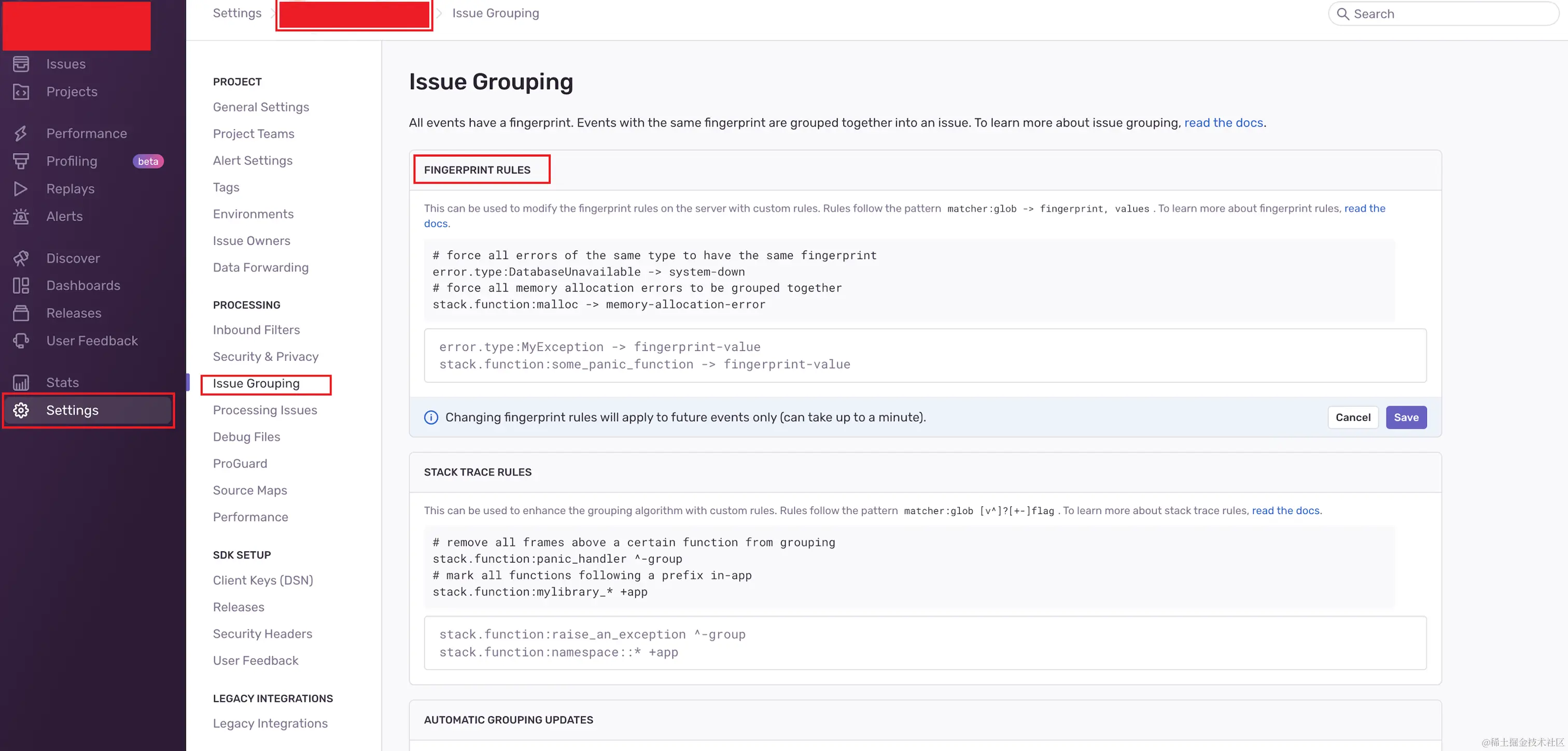Click the Replays play icon
1568x751 pixels.
click(21, 189)
